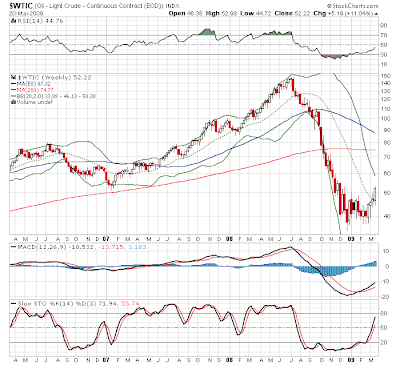Click the '09' year label under price chart
Viewport: 400px width, 365px height.
click(x=351, y=238)
